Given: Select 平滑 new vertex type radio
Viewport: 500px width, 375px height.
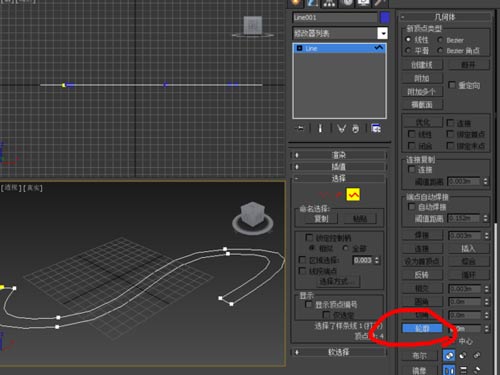Looking at the screenshot, I should click(x=408, y=51).
